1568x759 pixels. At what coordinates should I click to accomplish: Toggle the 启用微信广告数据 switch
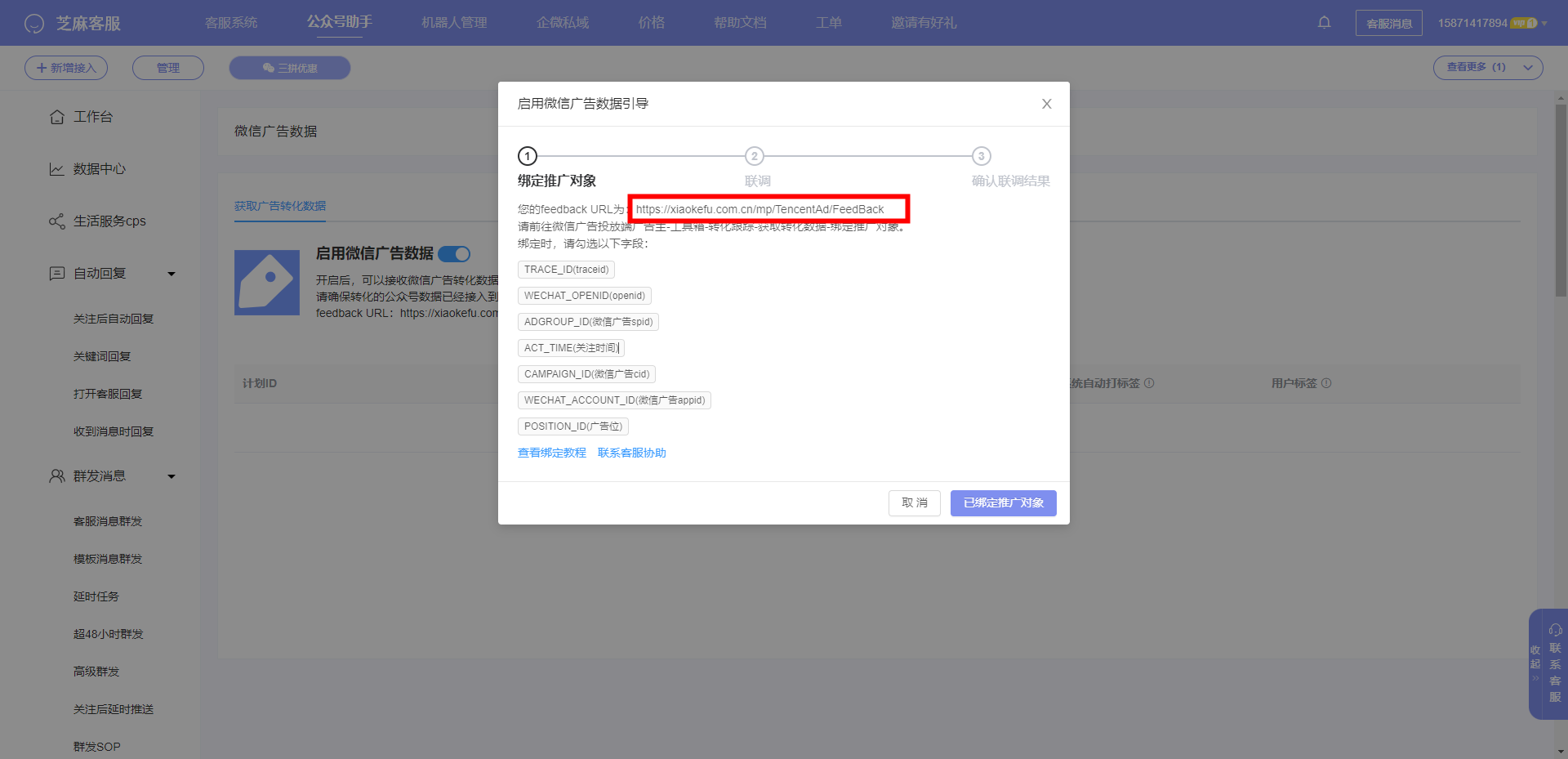click(454, 254)
